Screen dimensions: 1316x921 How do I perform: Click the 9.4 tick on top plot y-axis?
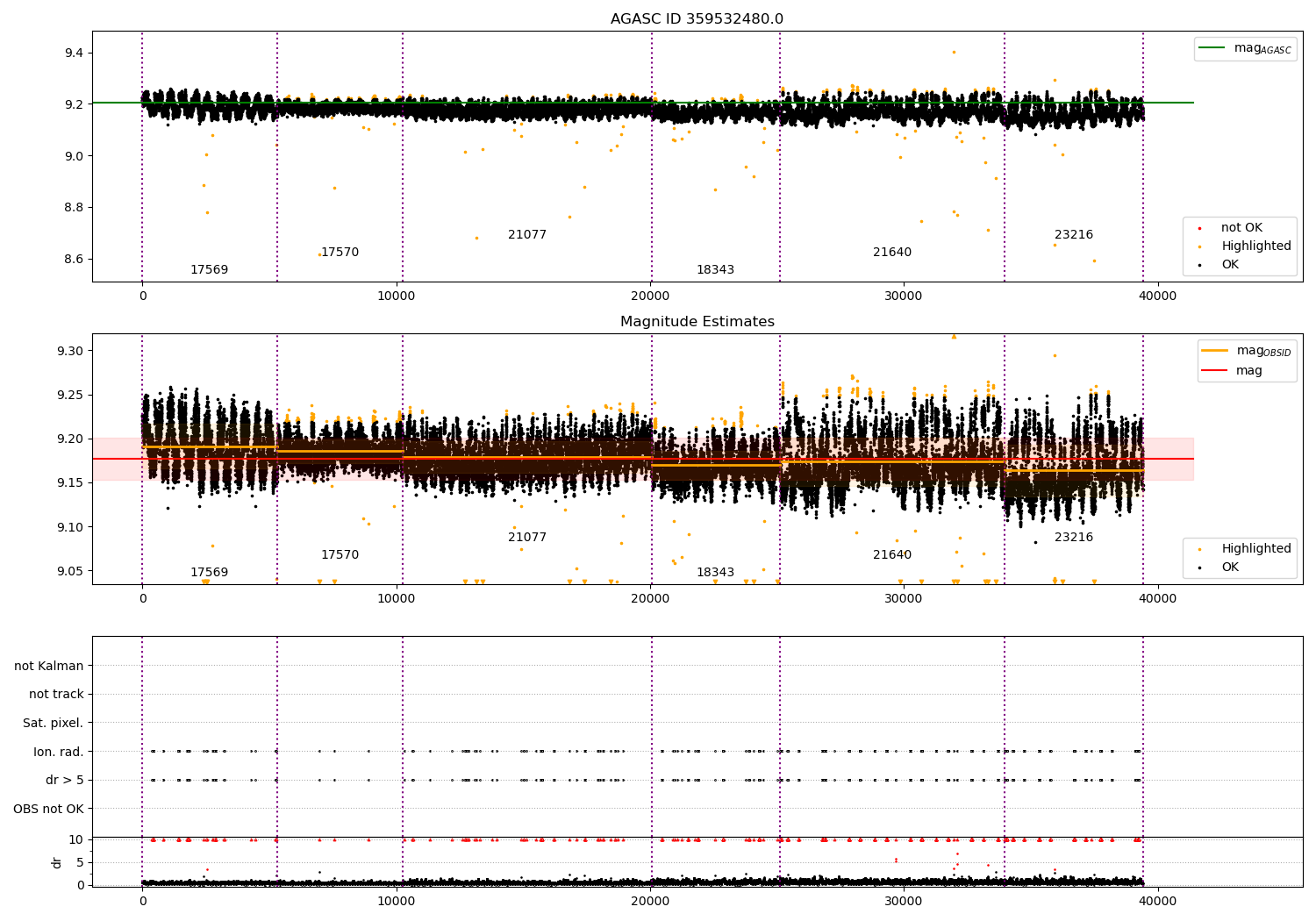74,54
